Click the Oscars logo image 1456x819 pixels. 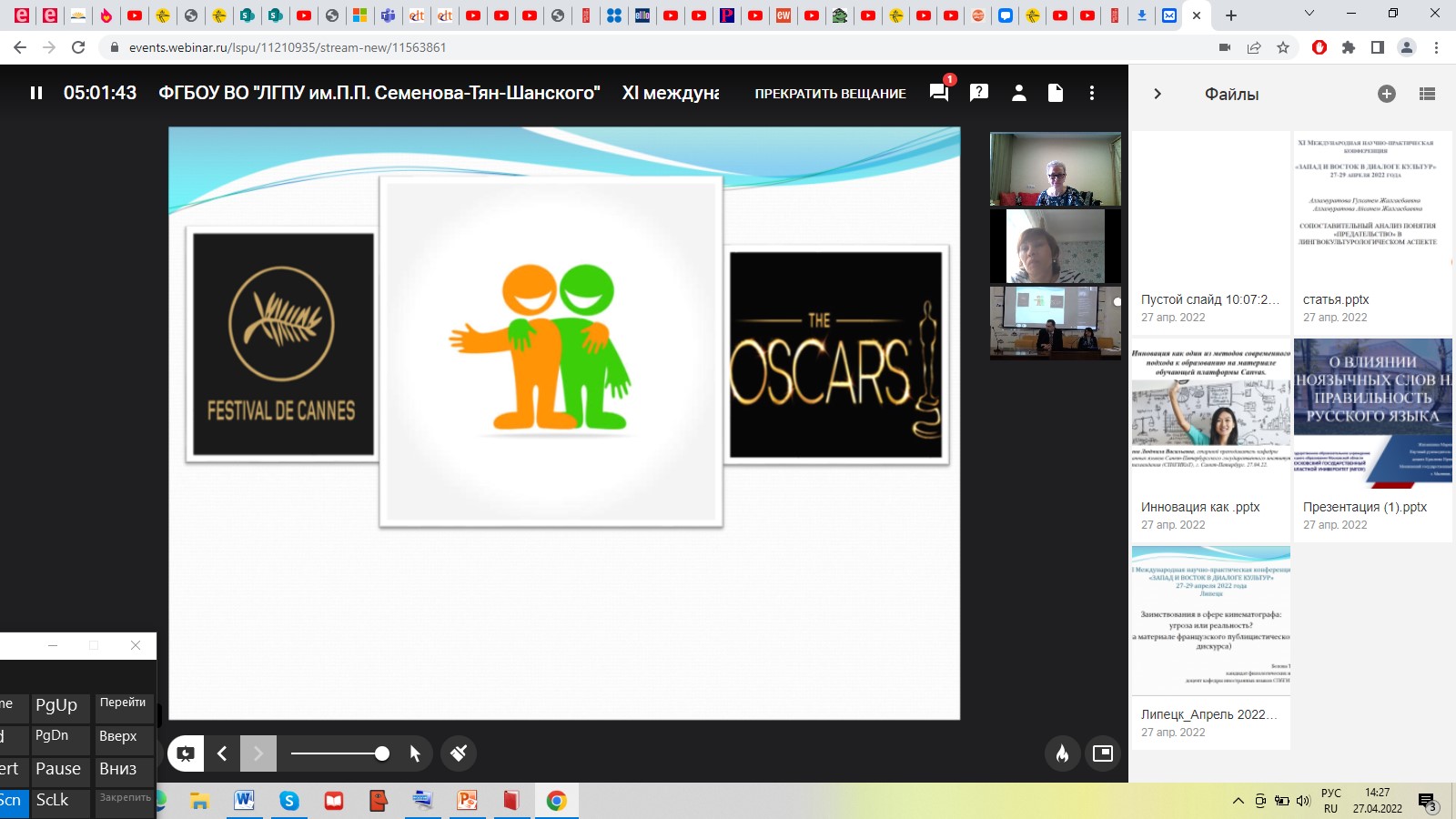(x=836, y=355)
